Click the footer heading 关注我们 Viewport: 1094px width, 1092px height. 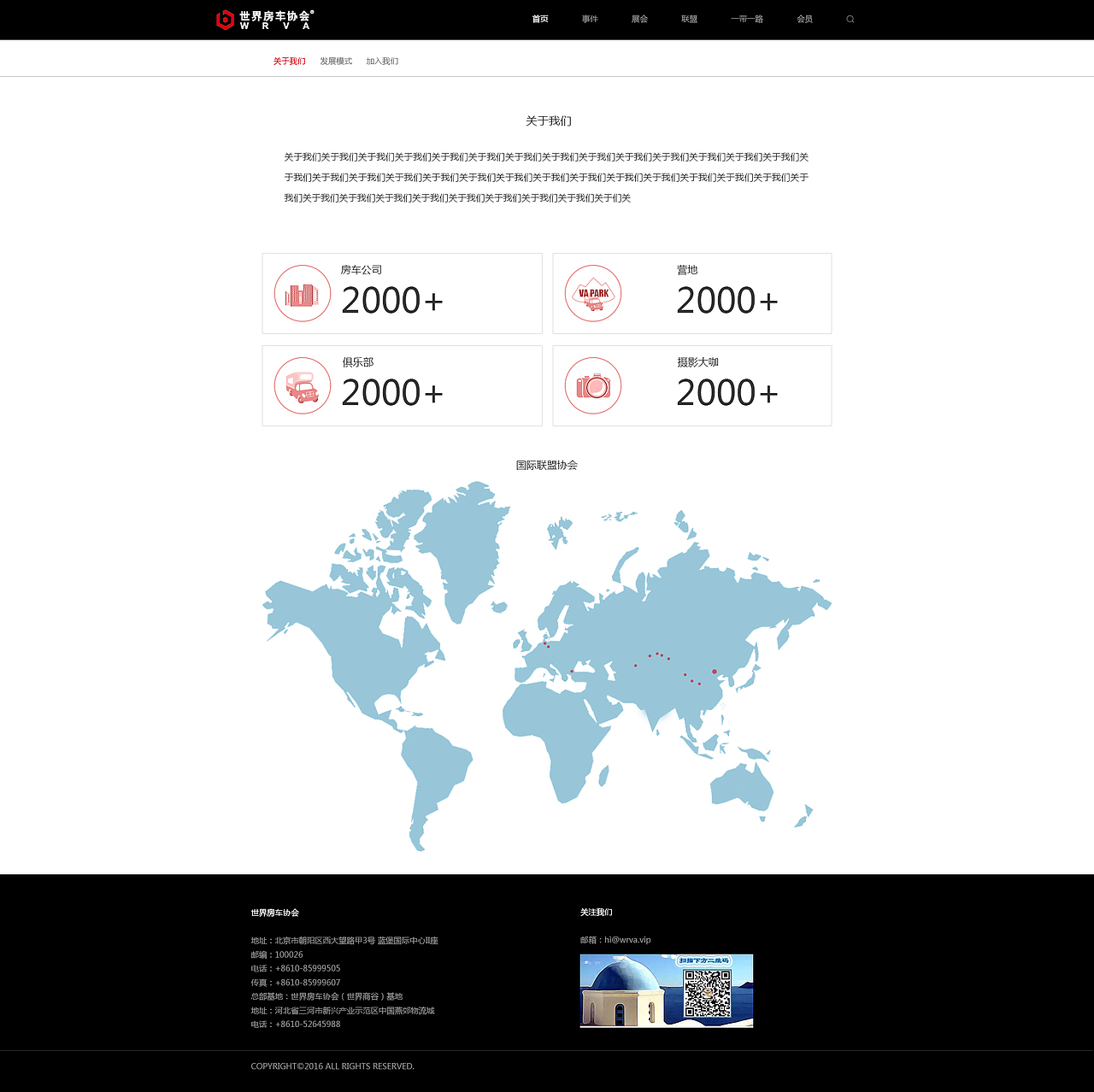596,913
